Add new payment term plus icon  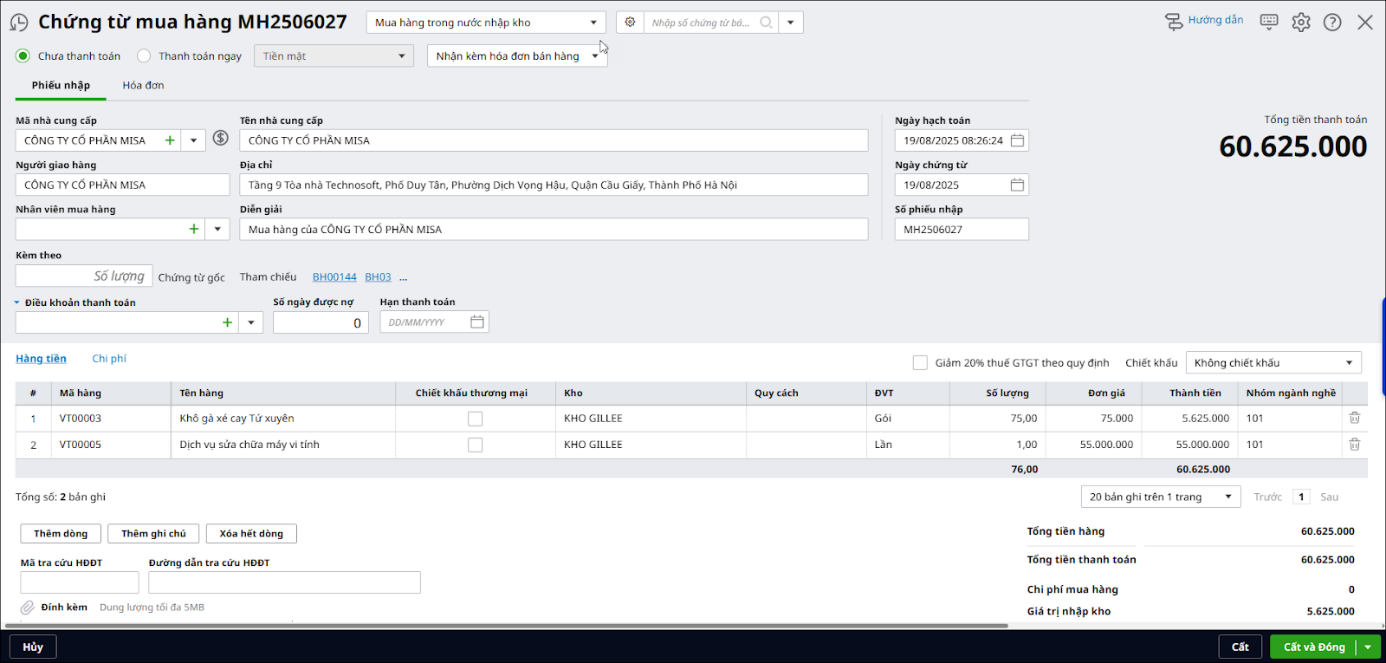[227, 322]
